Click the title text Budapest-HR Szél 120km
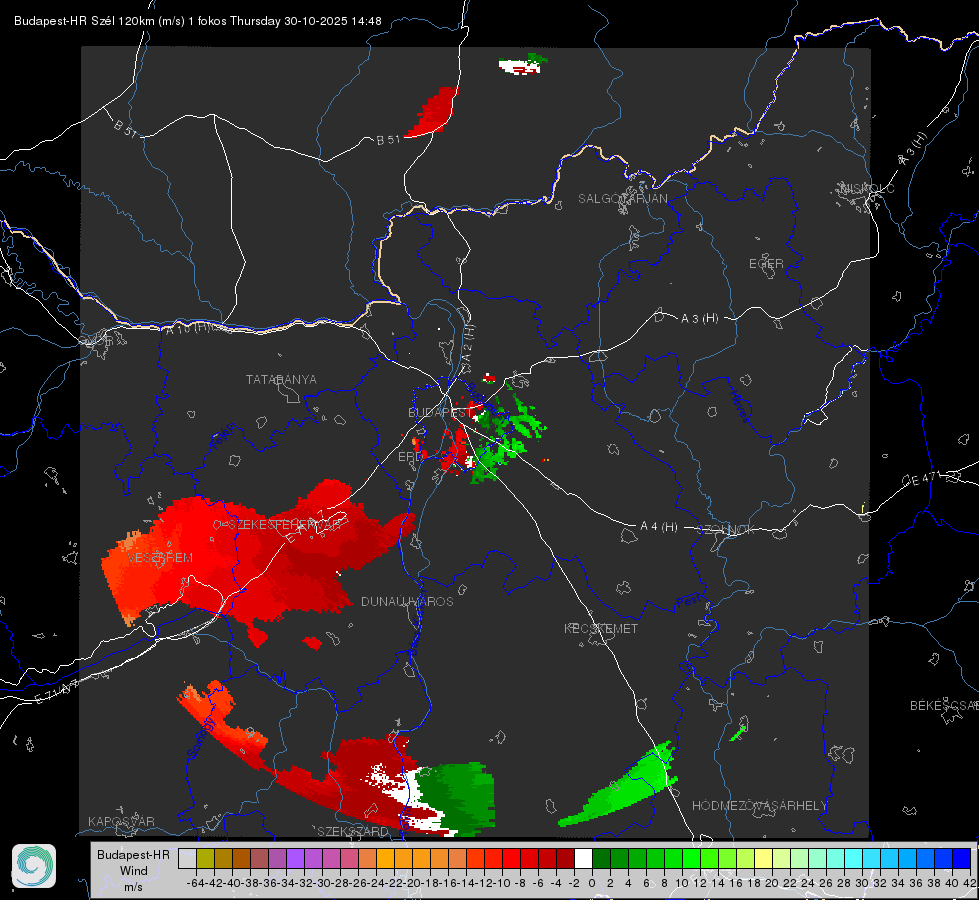 (x=84, y=21)
